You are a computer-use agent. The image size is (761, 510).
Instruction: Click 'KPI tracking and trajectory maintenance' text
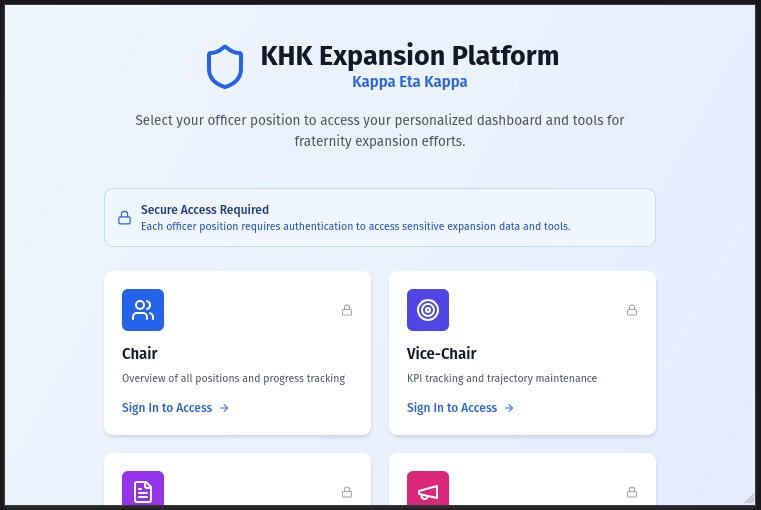(x=502, y=378)
